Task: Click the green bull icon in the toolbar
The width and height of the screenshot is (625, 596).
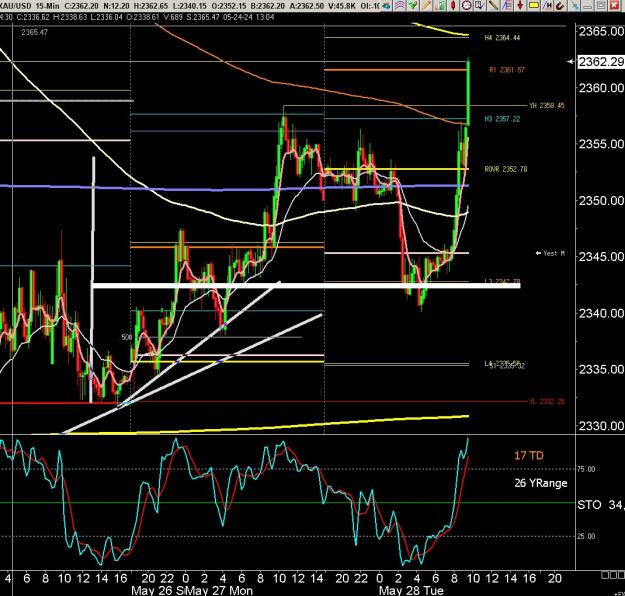Action: pyautogui.click(x=413, y=6)
